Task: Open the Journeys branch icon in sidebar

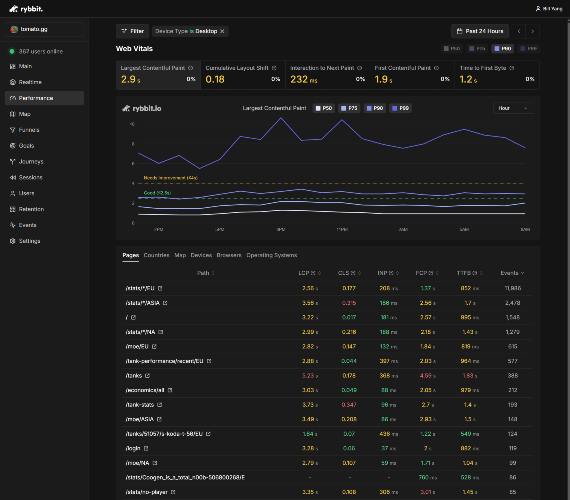Action: [12, 161]
